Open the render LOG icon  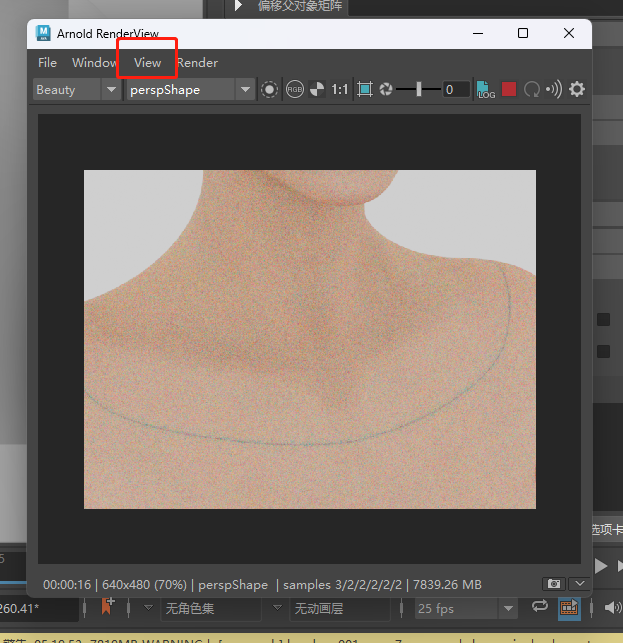coord(486,89)
